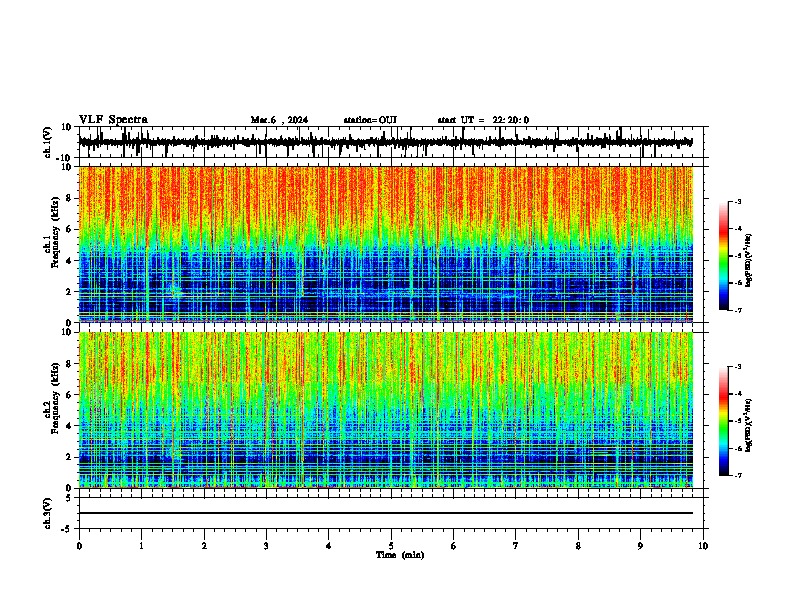Viewport: 792px width, 612px height.
Task: Click the "5" tick on ch.3(V) axis
Action: click(69, 497)
